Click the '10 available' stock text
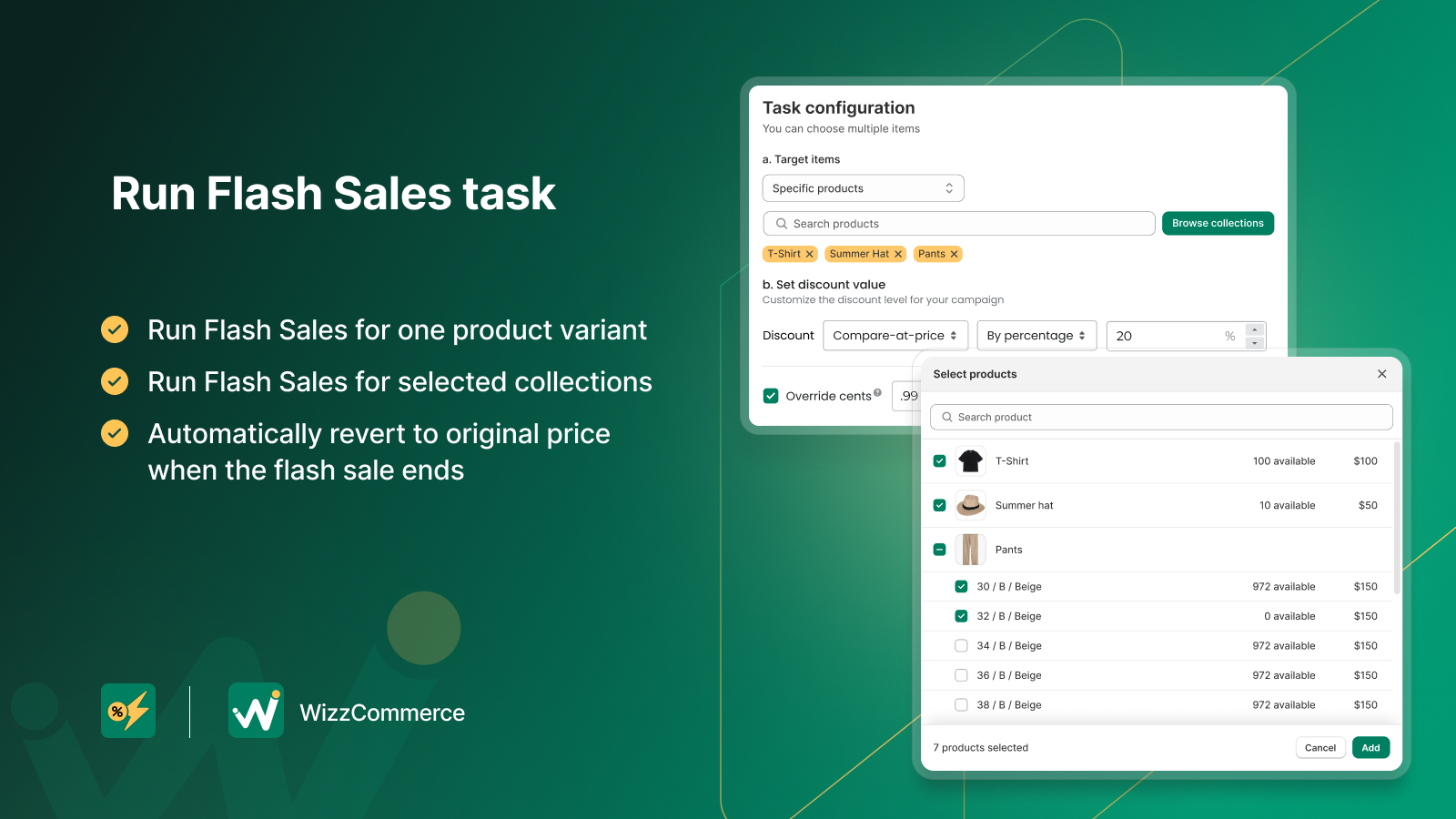This screenshot has height=819, width=1456. pos(1288,505)
